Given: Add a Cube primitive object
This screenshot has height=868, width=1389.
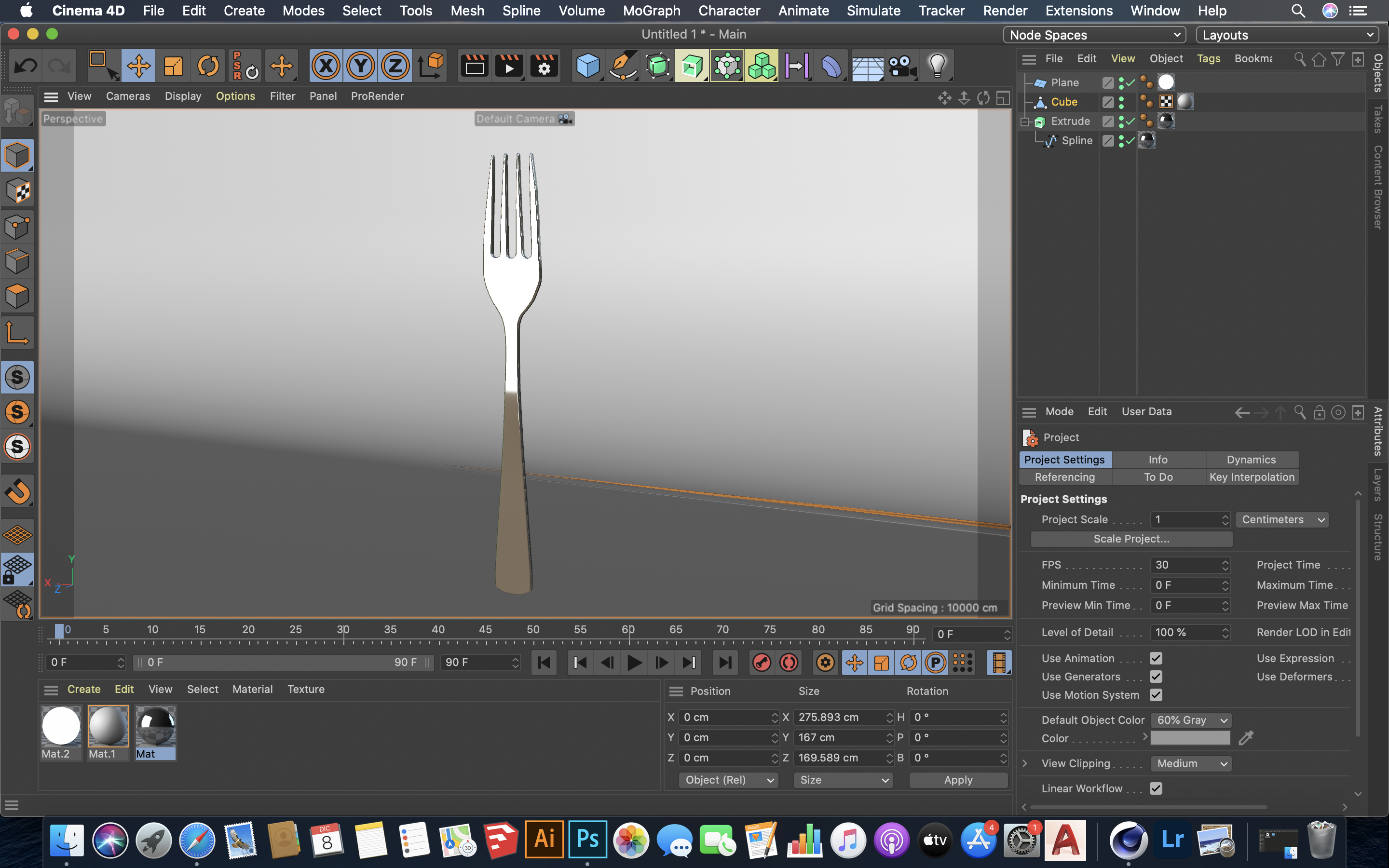Looking at the screenshot, I should [x=587, y=66].
